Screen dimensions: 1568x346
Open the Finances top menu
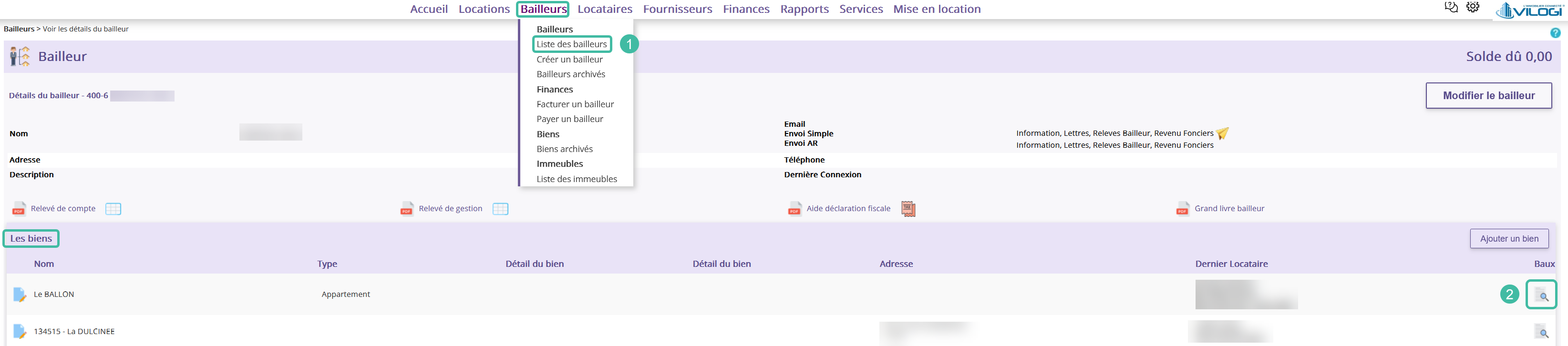[x=746, y=9]
